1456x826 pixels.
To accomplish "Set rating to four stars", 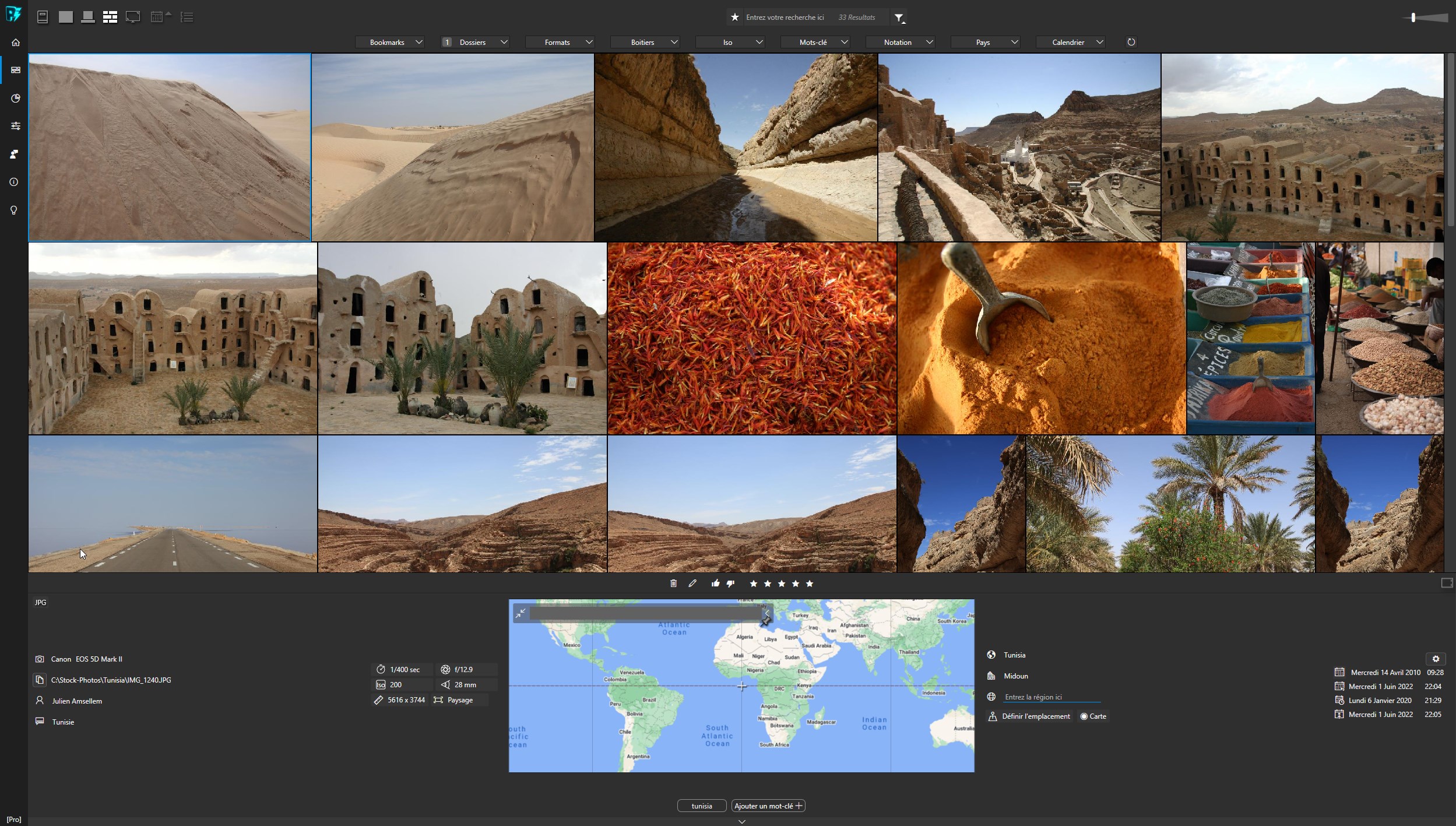I will [x=796, y=584].
